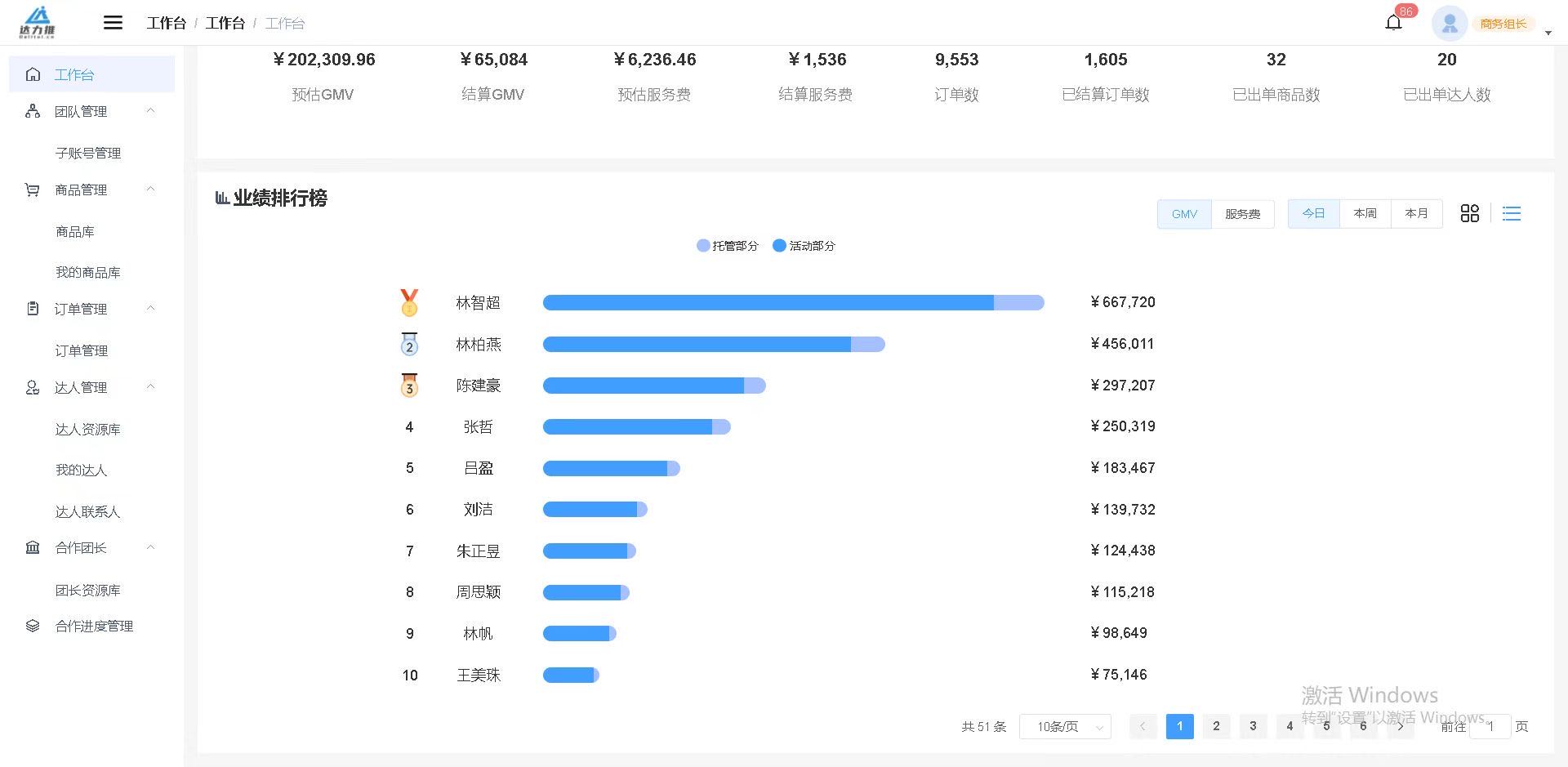Click the 预估GMV ¥202,309.96 value

click(x=323, y=60)
